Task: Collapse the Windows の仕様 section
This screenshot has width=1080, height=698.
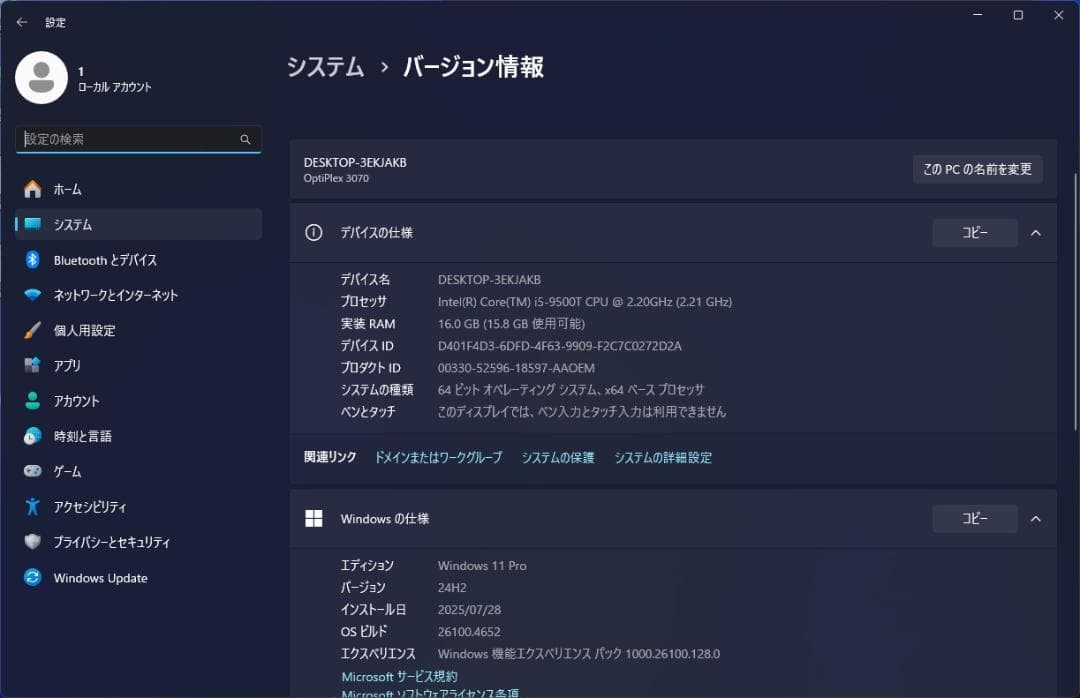Action: 1036,518
